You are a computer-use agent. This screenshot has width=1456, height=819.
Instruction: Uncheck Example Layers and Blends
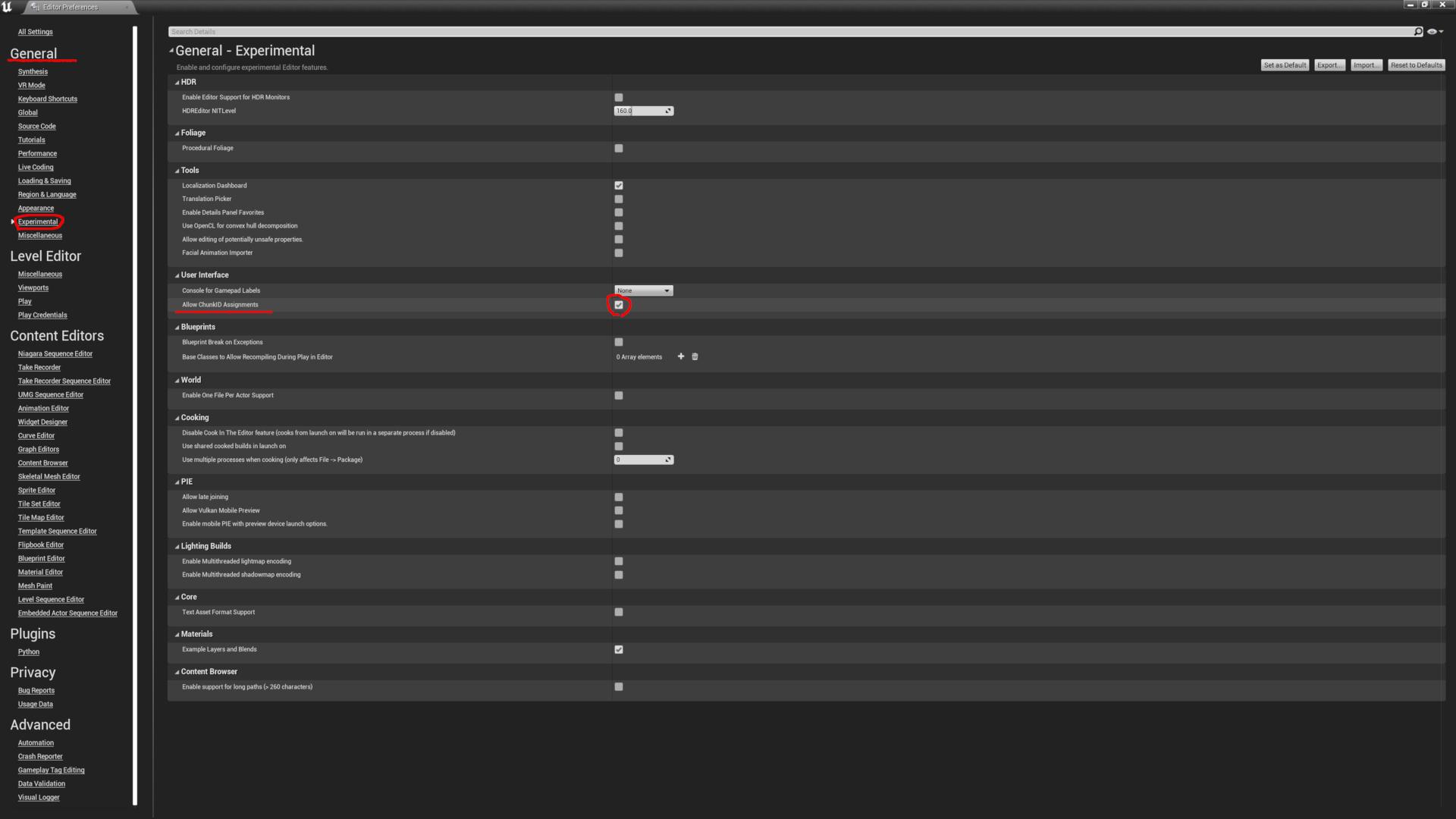pyautogui.click(x=619, y=650)
